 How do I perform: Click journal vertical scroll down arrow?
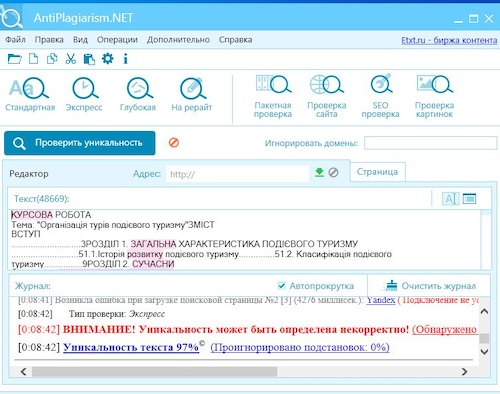(484, 351)
